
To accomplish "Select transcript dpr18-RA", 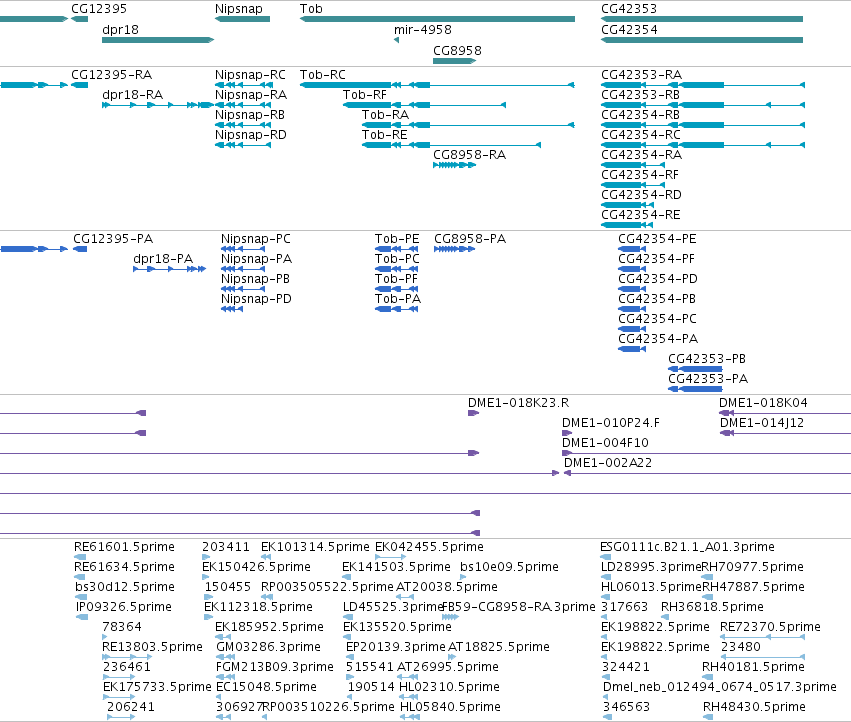I will [132, 94].
